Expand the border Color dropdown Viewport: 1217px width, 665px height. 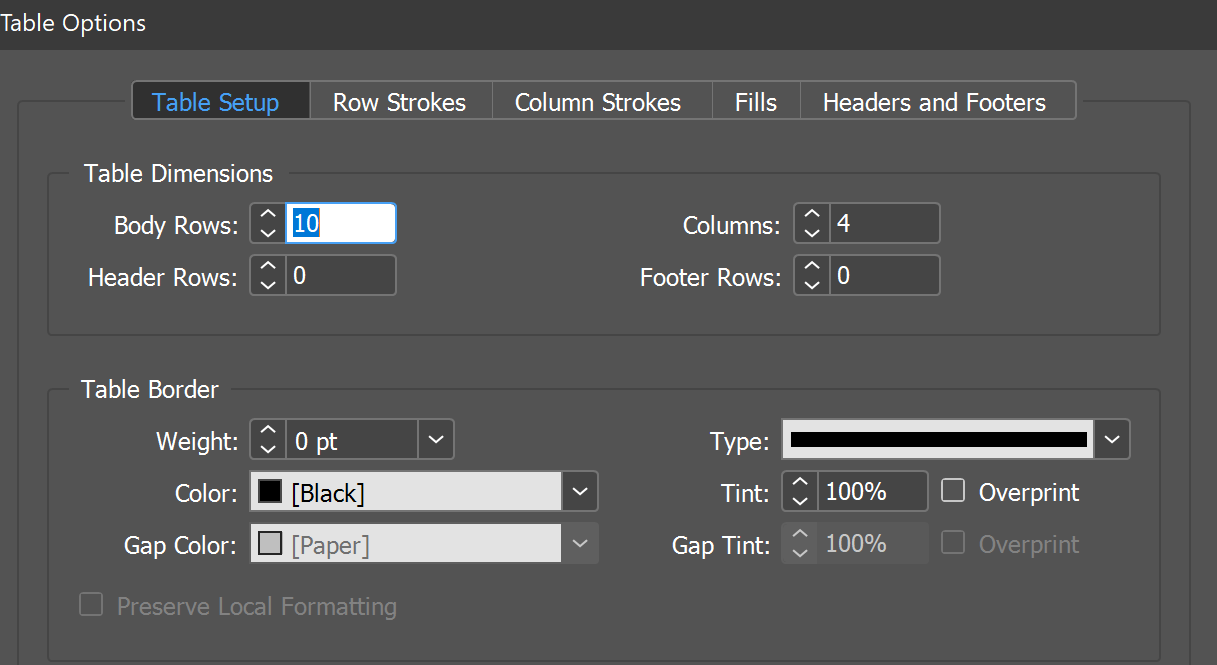(580, 492)
